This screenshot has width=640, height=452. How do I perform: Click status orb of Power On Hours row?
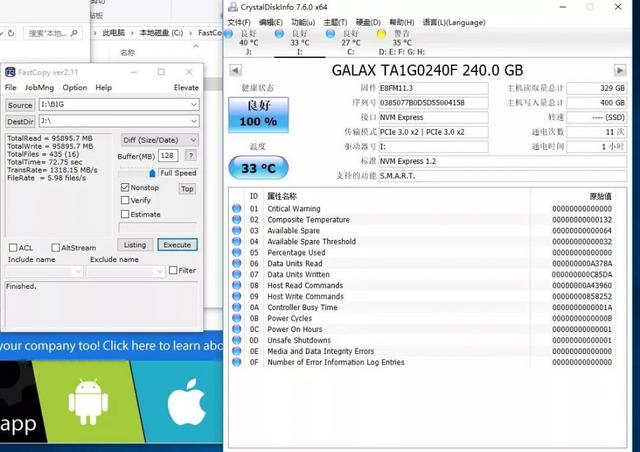click(x=237, y=329)
